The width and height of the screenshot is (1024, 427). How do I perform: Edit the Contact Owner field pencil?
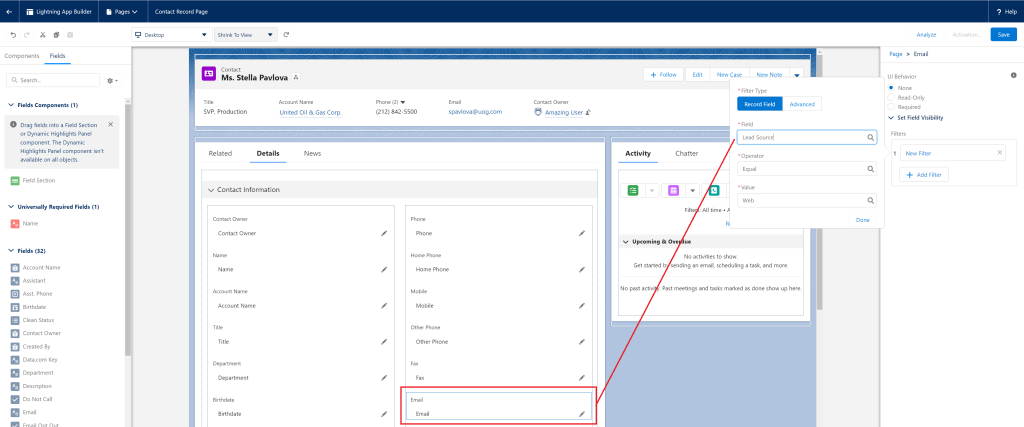pos(384,233)
